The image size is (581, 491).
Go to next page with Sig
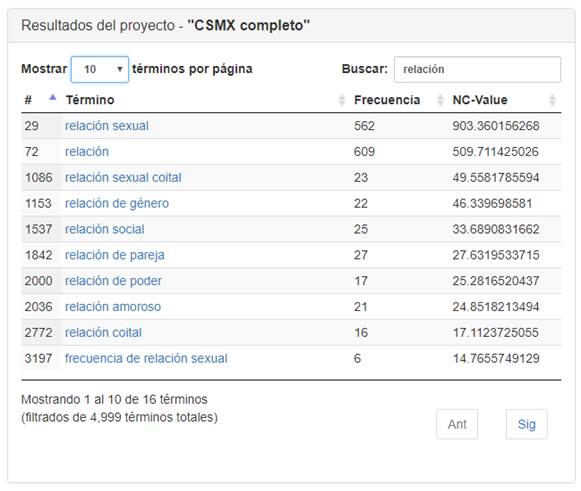[527, 424]
